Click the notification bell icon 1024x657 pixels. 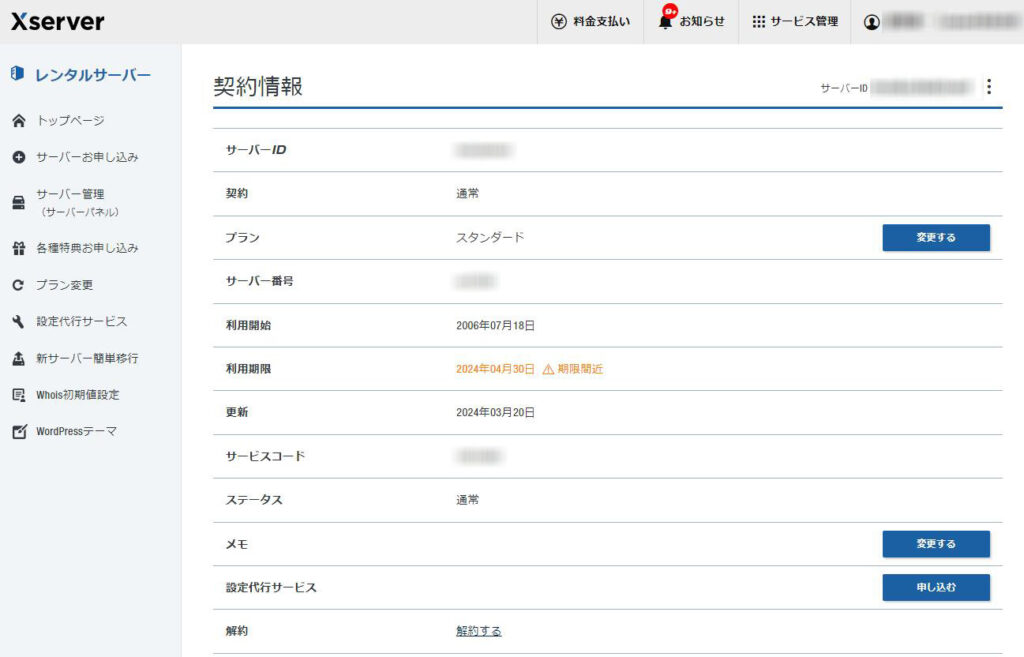pyautogui.click(x=666, y=21)
